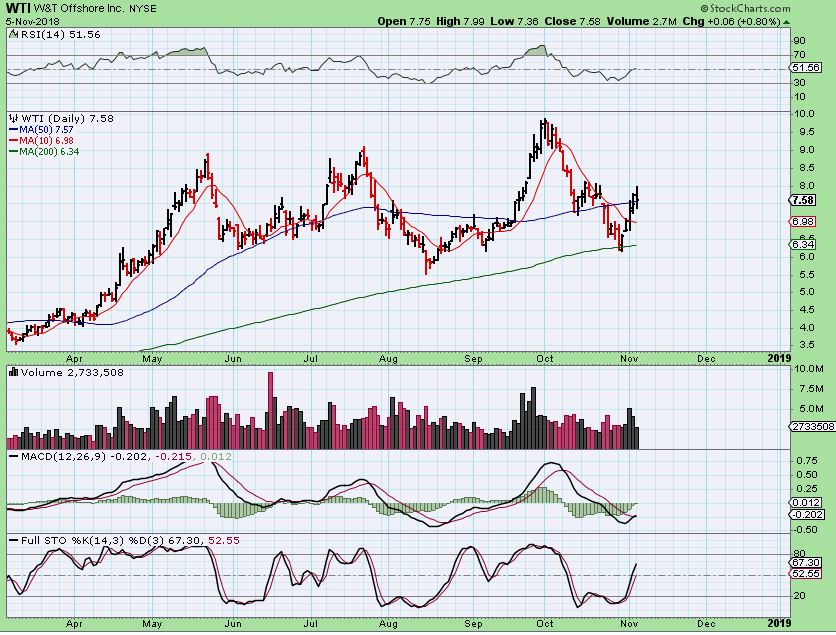Click the WTI (Daily) 7.58 legend text

pyautogui.click(x=67, y=118)
